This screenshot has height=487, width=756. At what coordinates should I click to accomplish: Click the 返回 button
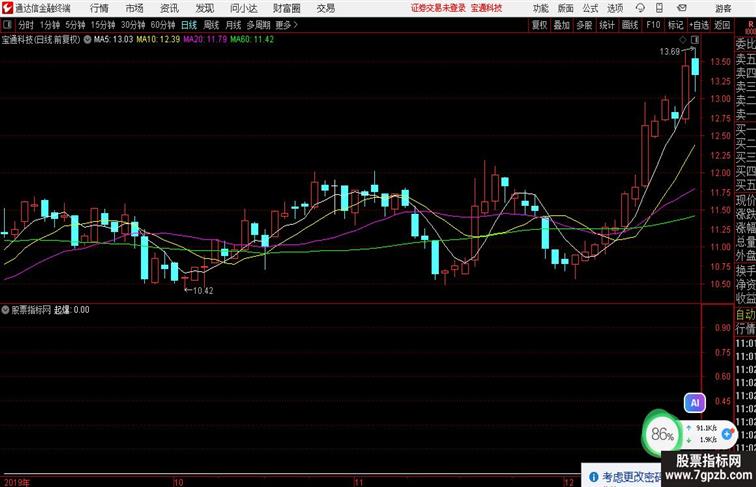(x=722, y=25)
